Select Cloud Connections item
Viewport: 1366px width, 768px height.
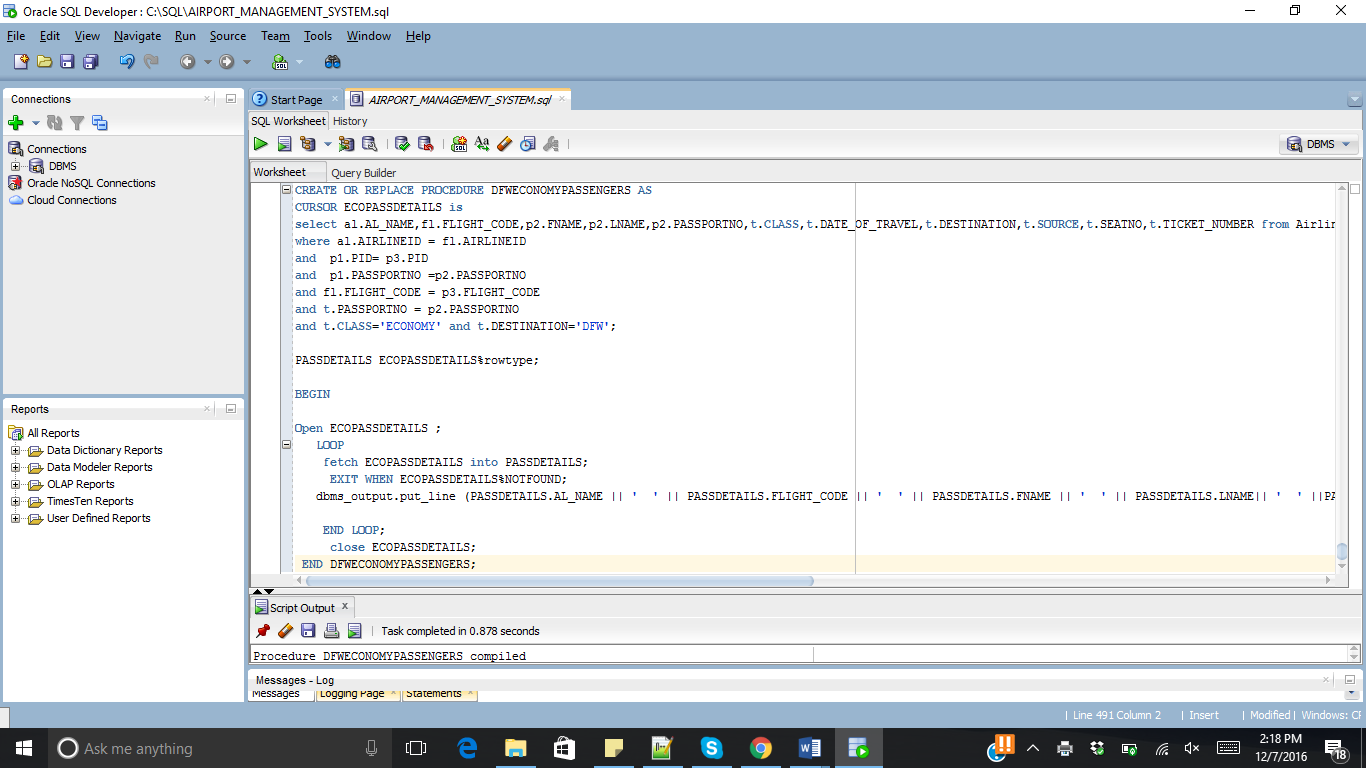(72, 200)
